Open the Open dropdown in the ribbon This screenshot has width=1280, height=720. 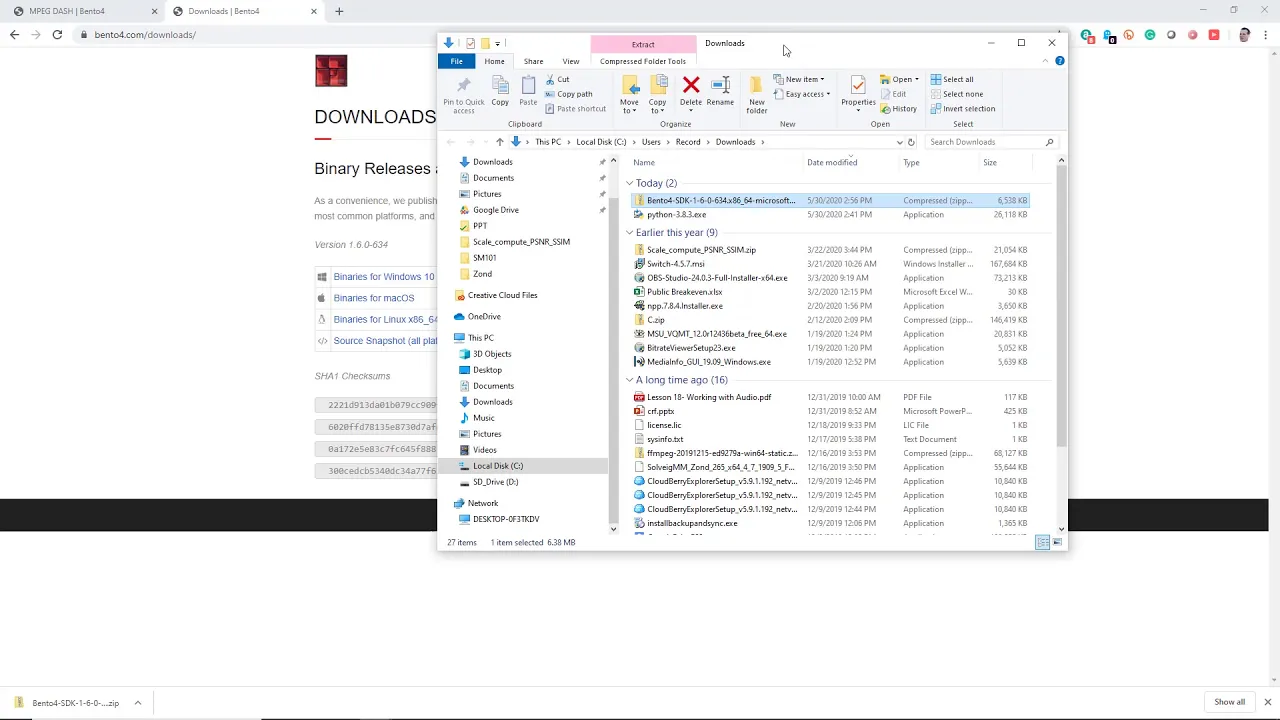click(900, 79)
